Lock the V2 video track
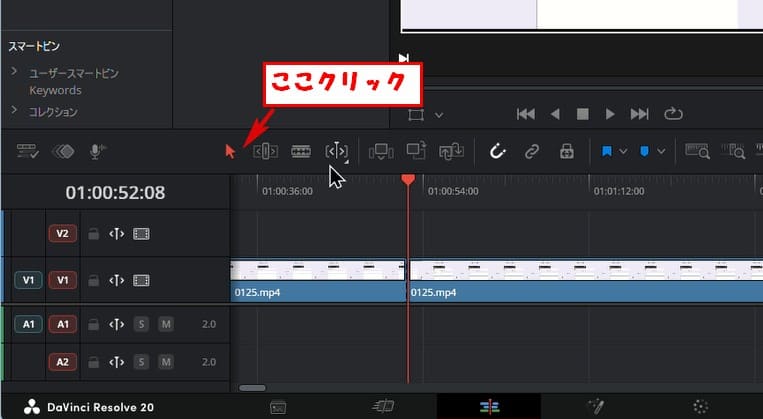 tap(92, 234)
